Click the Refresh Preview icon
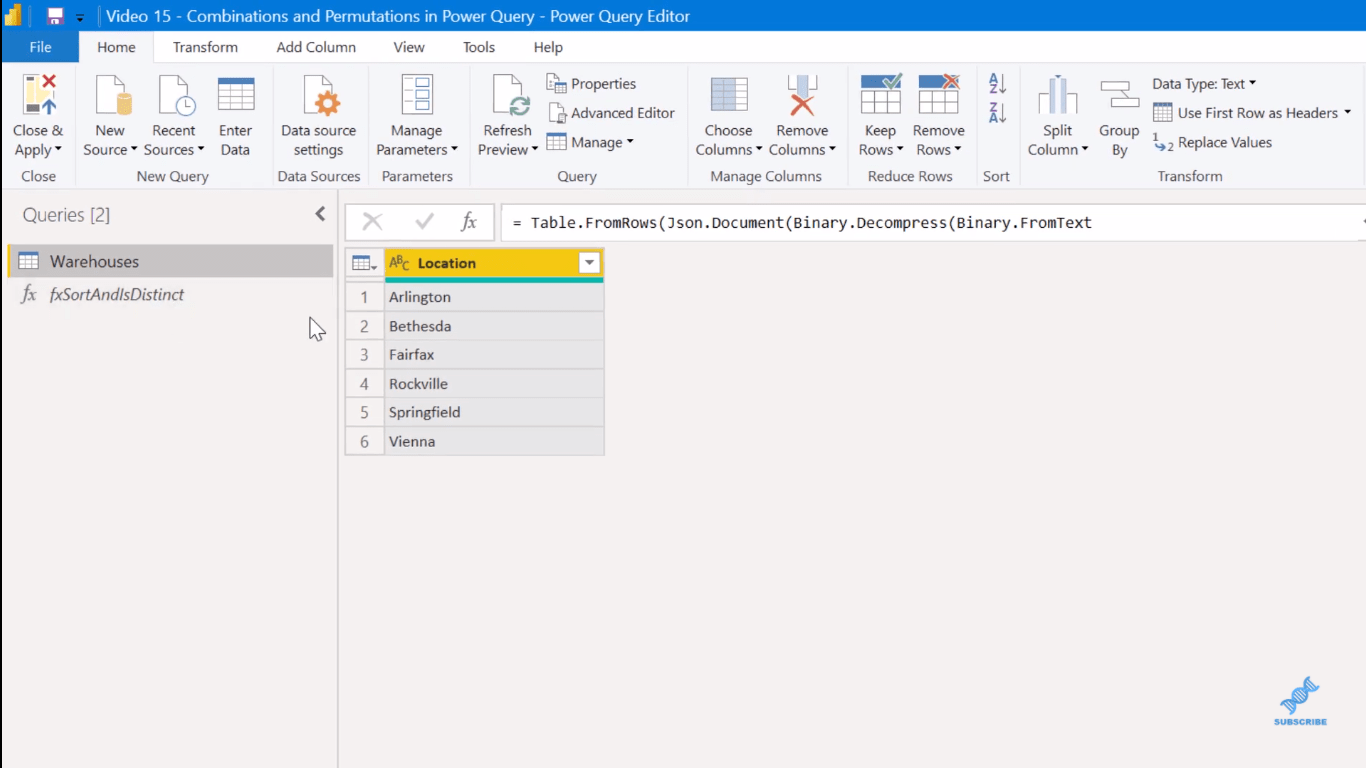 pos(509,95)
